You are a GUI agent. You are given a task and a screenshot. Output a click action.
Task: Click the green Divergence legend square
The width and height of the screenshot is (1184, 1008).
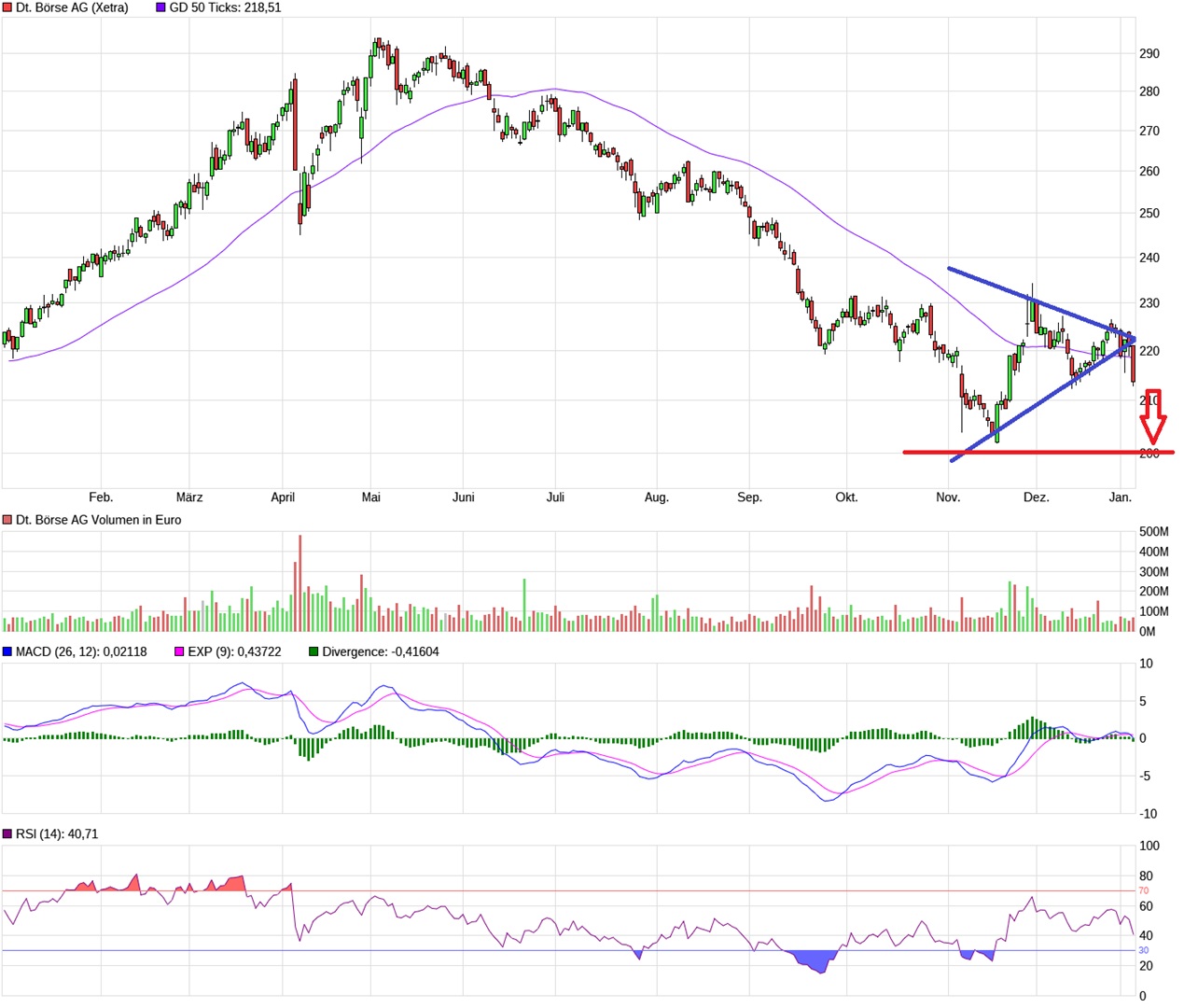tap(313, 651)
